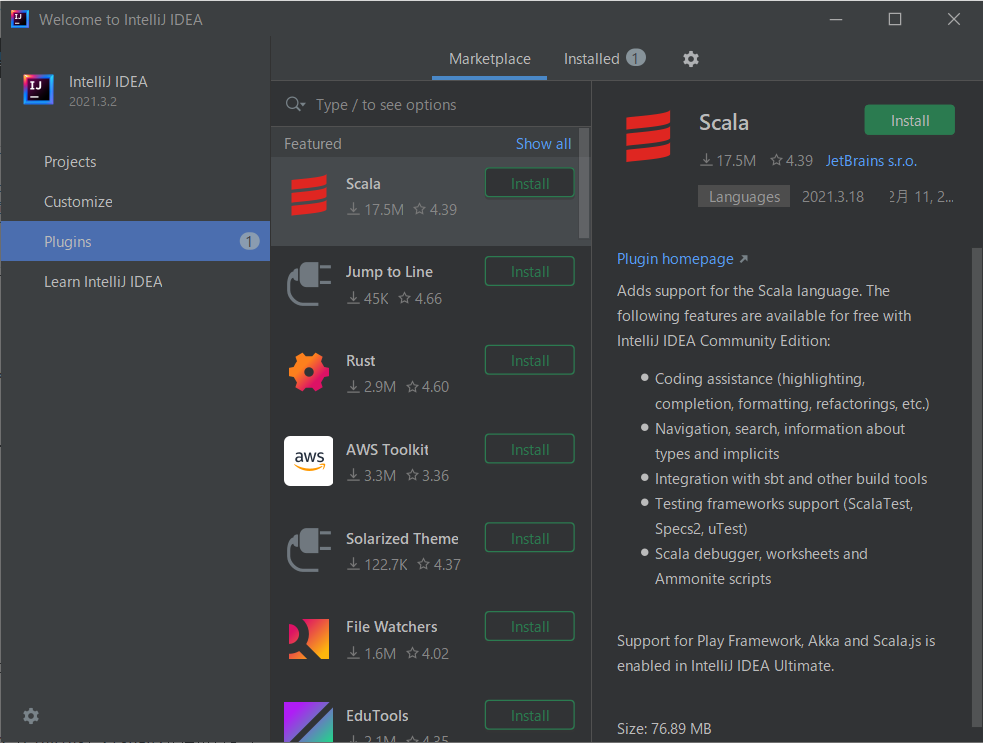The height and width of the screenshot is (743, 983).
Task: Select Plugins in the sidebar
Action: (135, 241)
